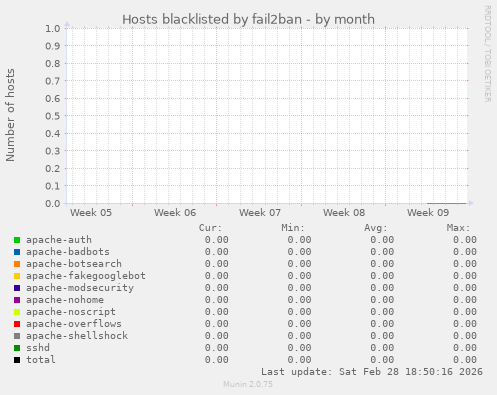
Task: Click the Week 06 axis label
Action: pos(175,212)
